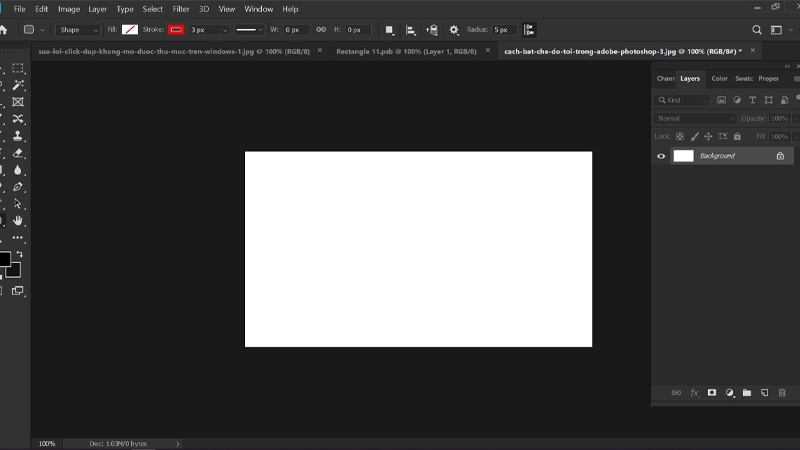Open the gear path options
The width and height of the screenshot is (800, 450).
pos(454,30)
